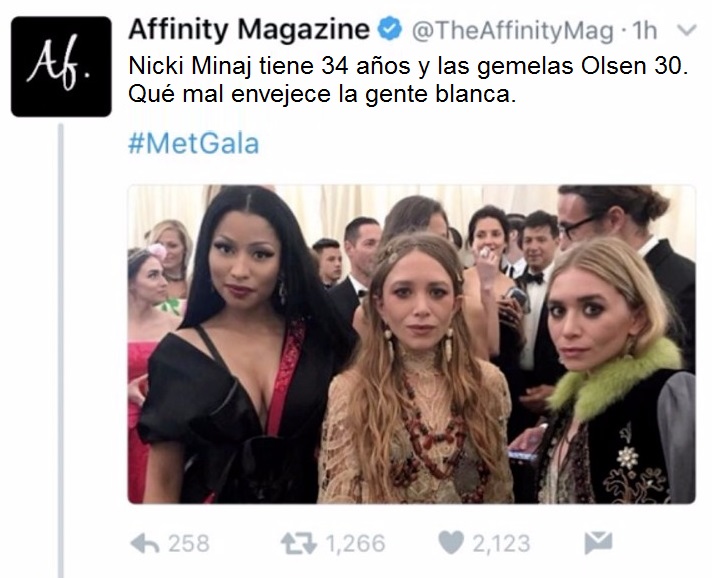Open the #MetGala hashtag link

point(194,143)
